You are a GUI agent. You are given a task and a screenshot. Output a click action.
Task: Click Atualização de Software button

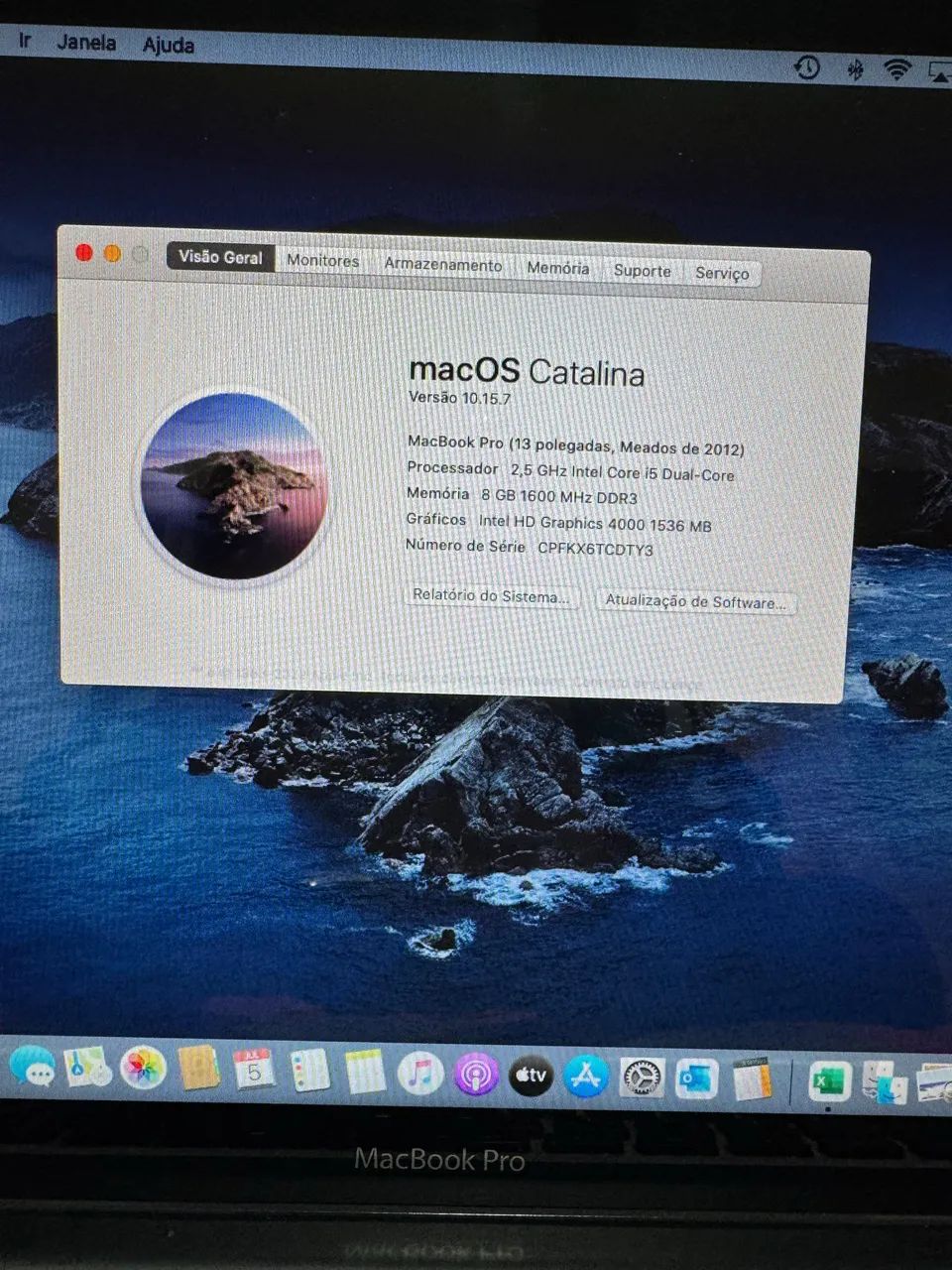(x=695, y=601)
